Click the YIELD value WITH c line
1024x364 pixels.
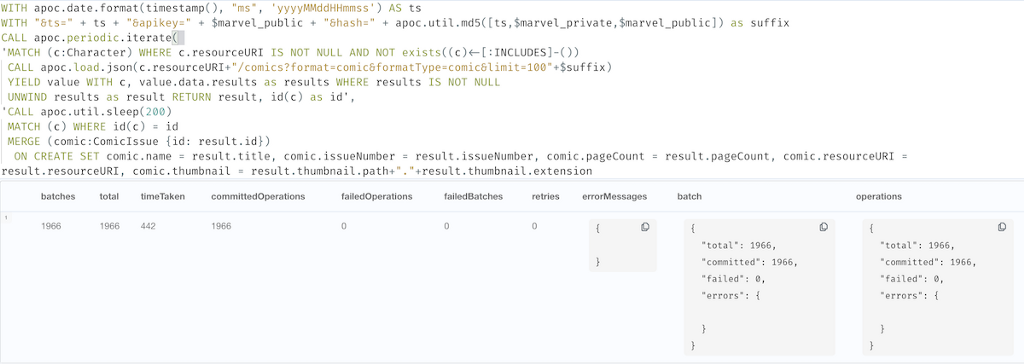click(x=253, y=82)
